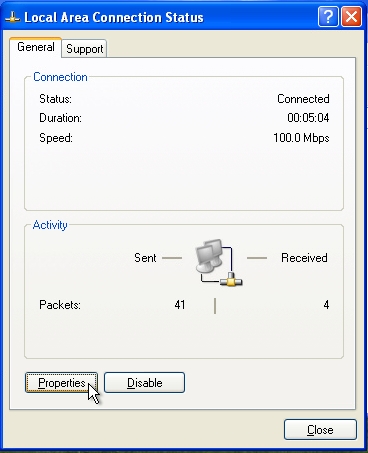Click the sent packets count 41
This screenshot has height=453, width=368.
[180, 305]
